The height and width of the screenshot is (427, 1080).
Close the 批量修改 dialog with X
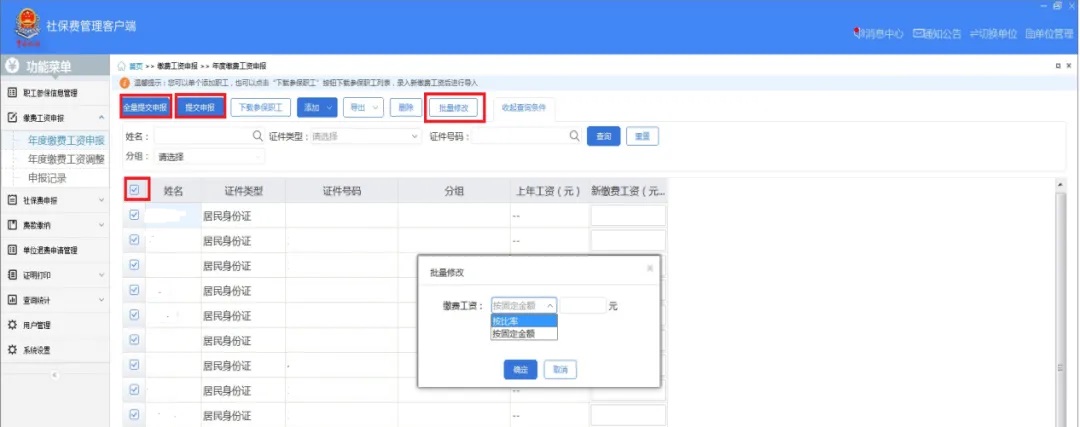click(x=649, y=269)
